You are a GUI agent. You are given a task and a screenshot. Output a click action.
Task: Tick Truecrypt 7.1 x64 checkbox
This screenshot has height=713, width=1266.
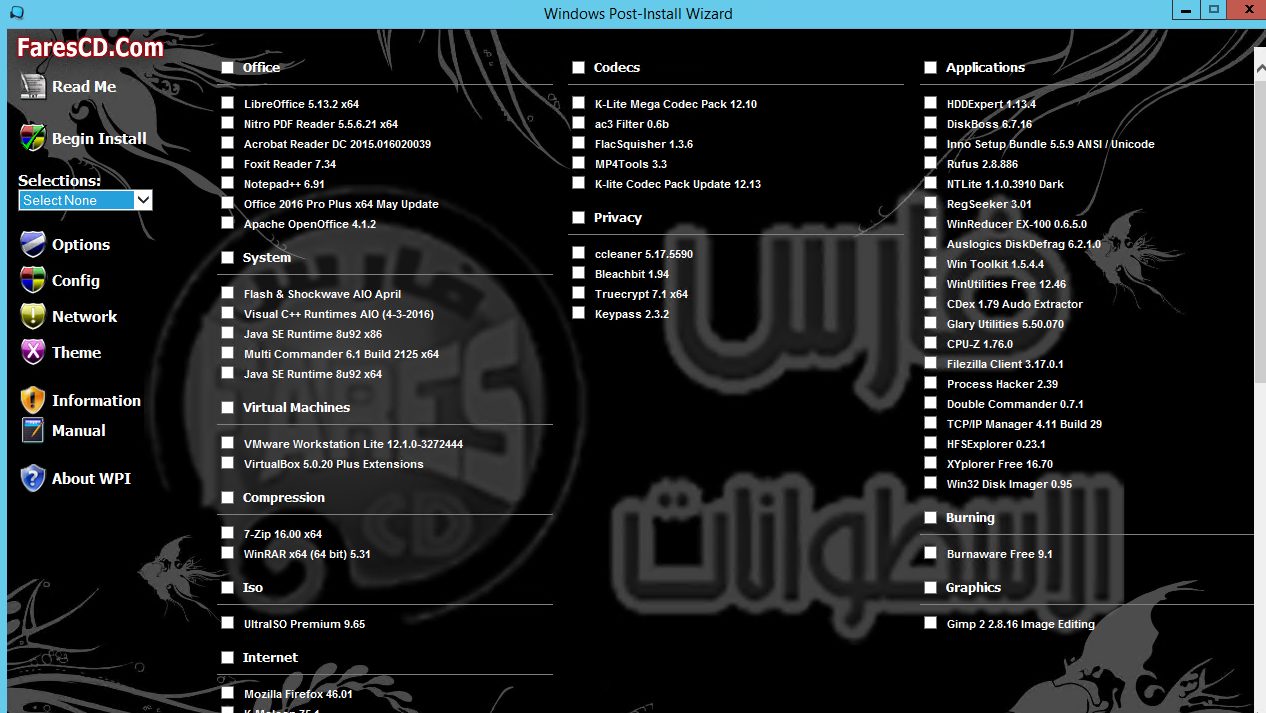point(579,293)
